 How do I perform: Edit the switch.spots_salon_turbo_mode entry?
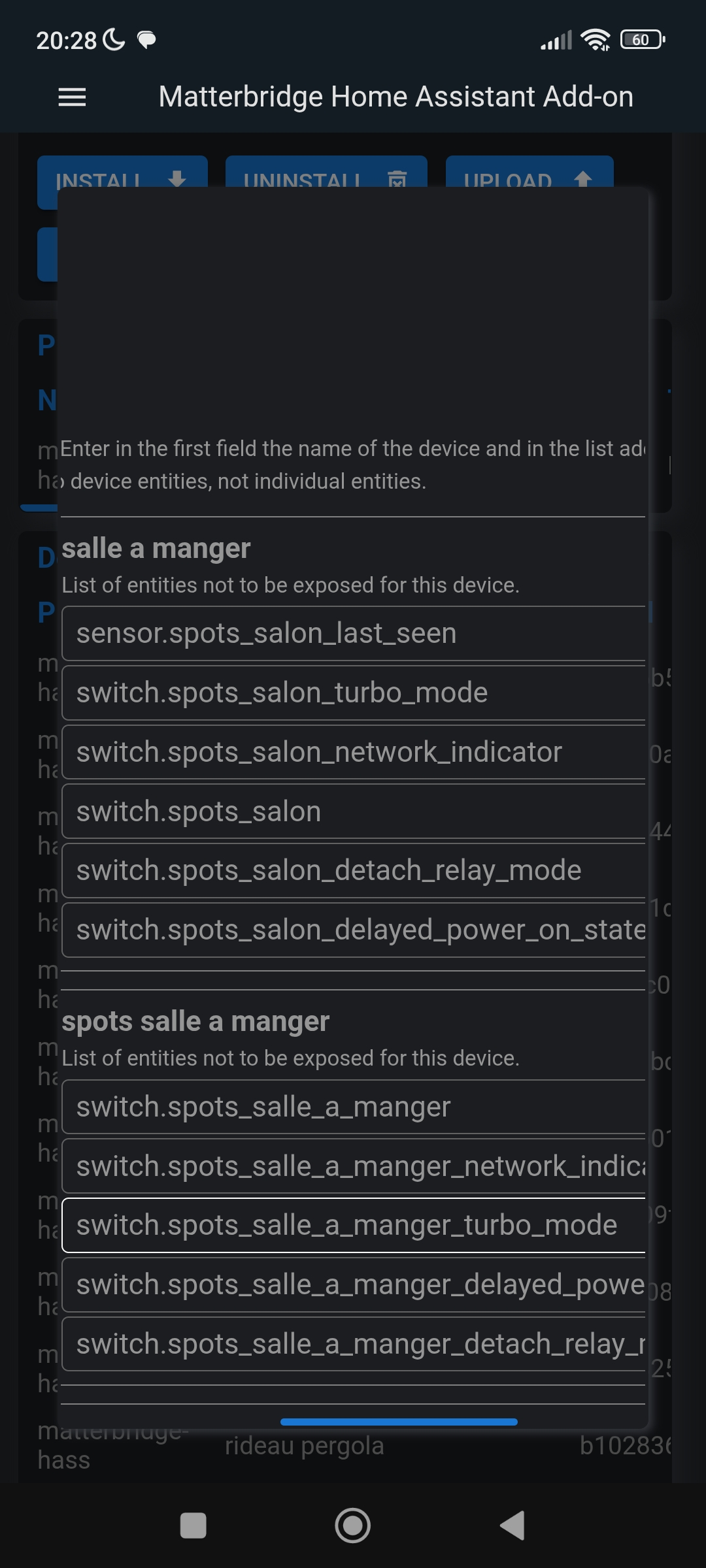[x=353, y=693]
